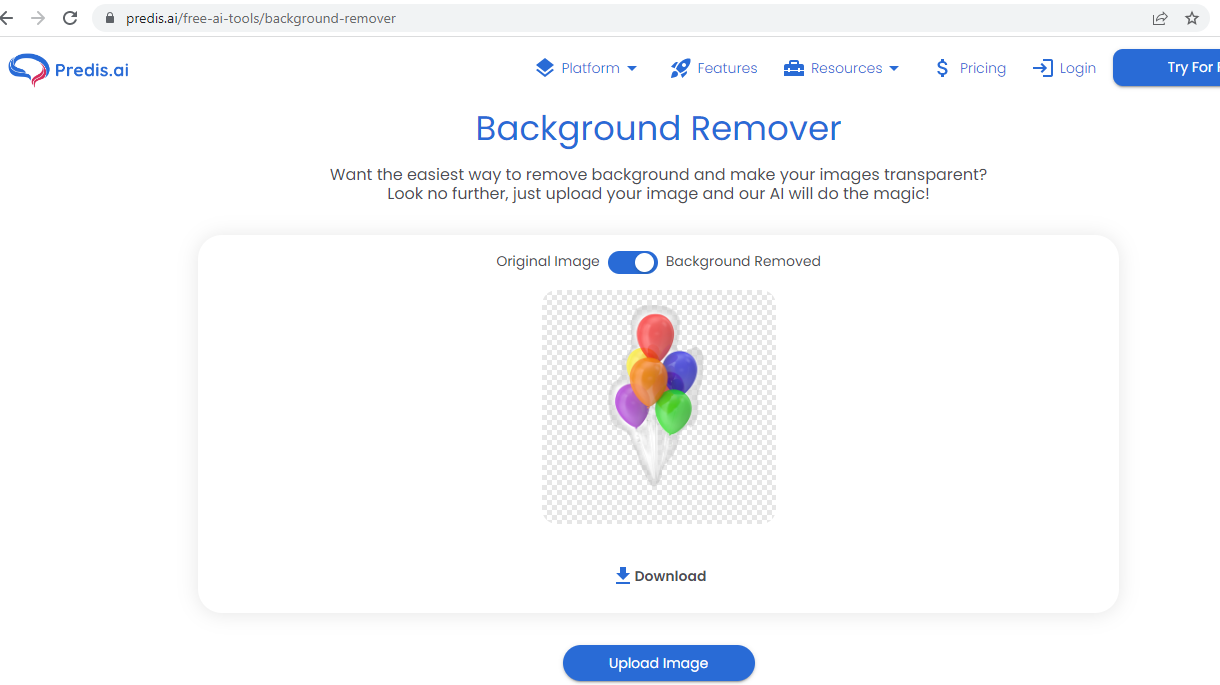Reload the page with browser refresh icon
The height and width of the screenshot is (685, 1220).
(70, 18)
